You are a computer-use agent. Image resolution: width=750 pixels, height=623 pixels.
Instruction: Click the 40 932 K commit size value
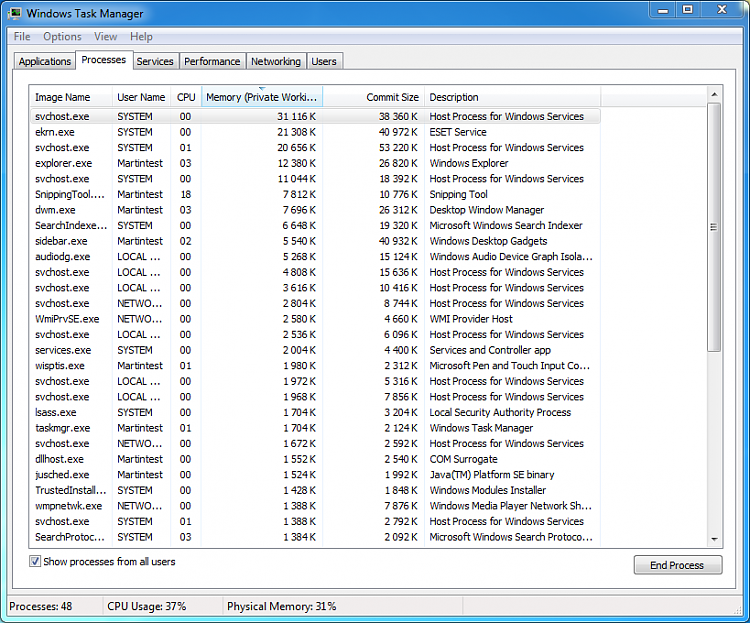tap(398, 241)
